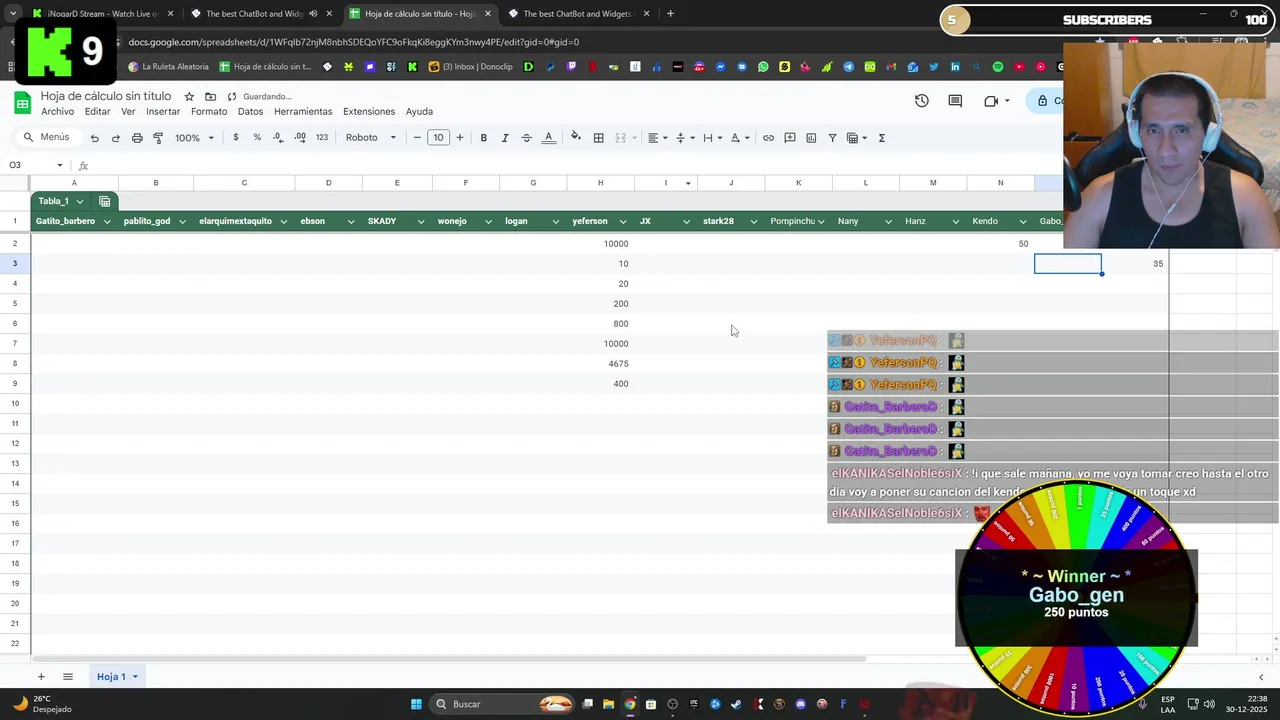Print the spreadsheet
Image resolution: width=1280 pixels, height=720 pixels.
click(x=137, y=138)
